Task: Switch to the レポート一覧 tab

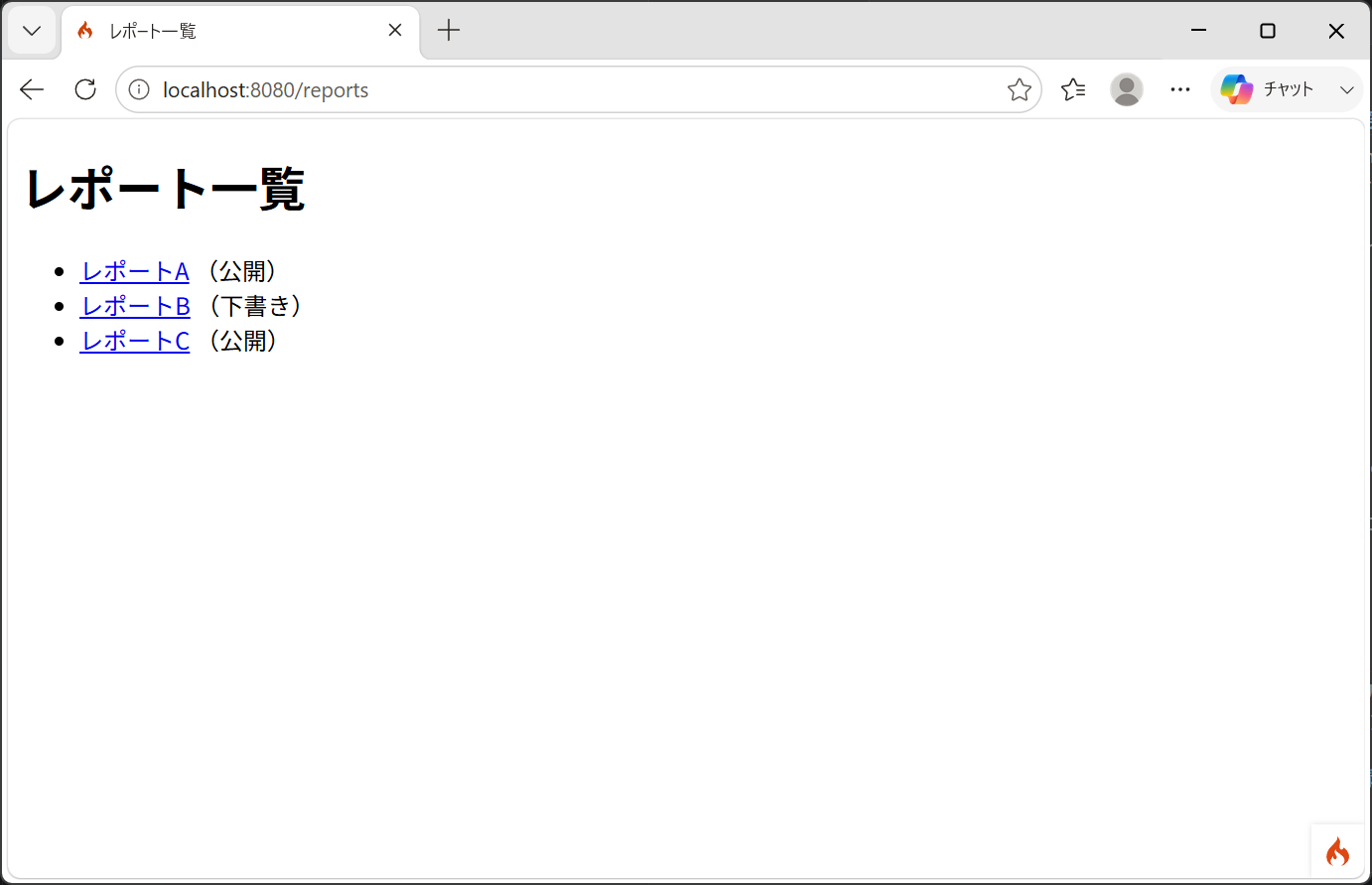Action: click(x=240, y=31)
